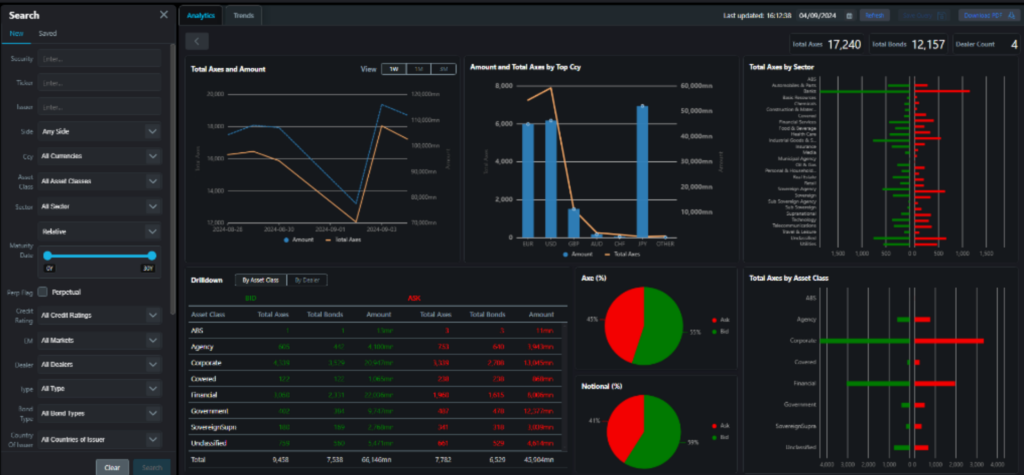Close the Search panel with the X

[163, 15]
